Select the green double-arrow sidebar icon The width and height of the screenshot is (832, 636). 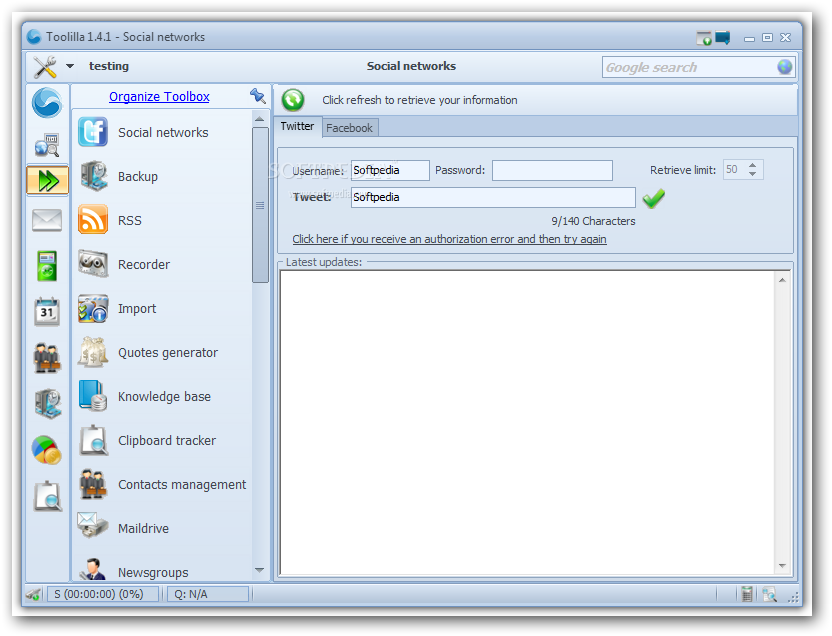48,181
